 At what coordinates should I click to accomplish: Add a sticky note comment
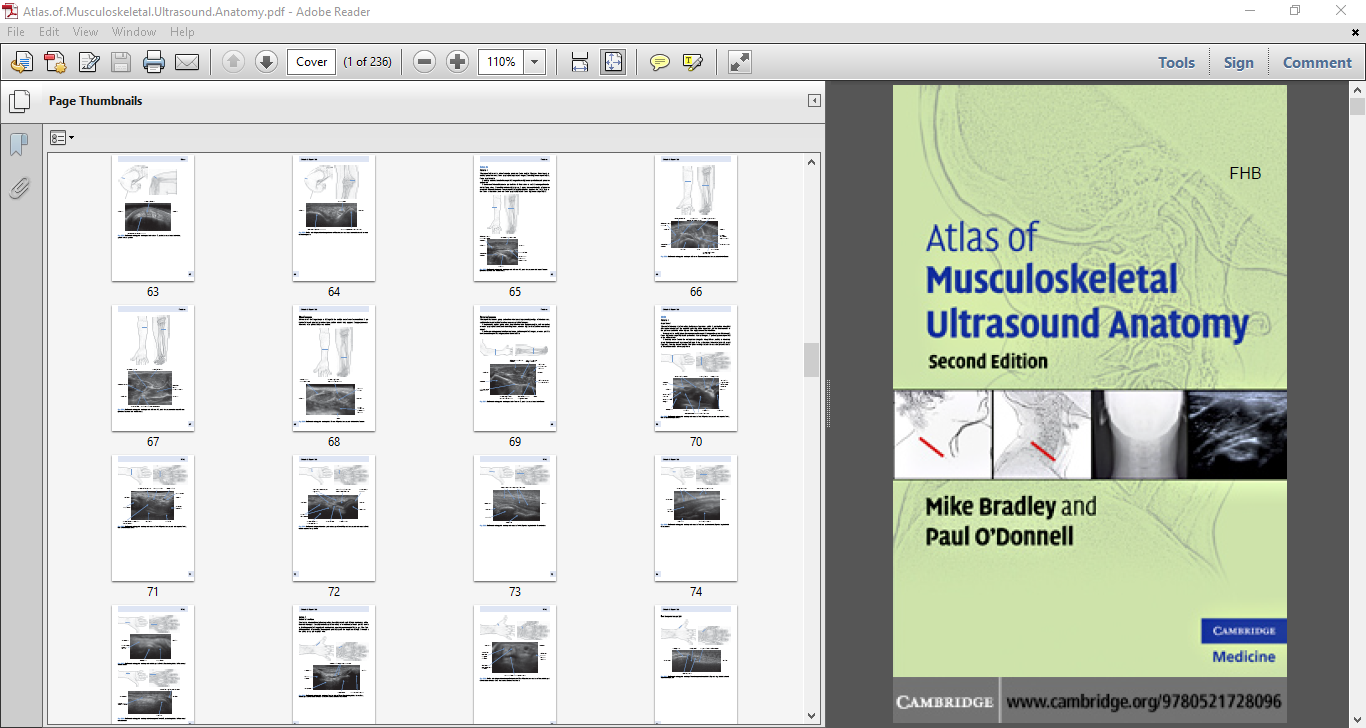660,62
